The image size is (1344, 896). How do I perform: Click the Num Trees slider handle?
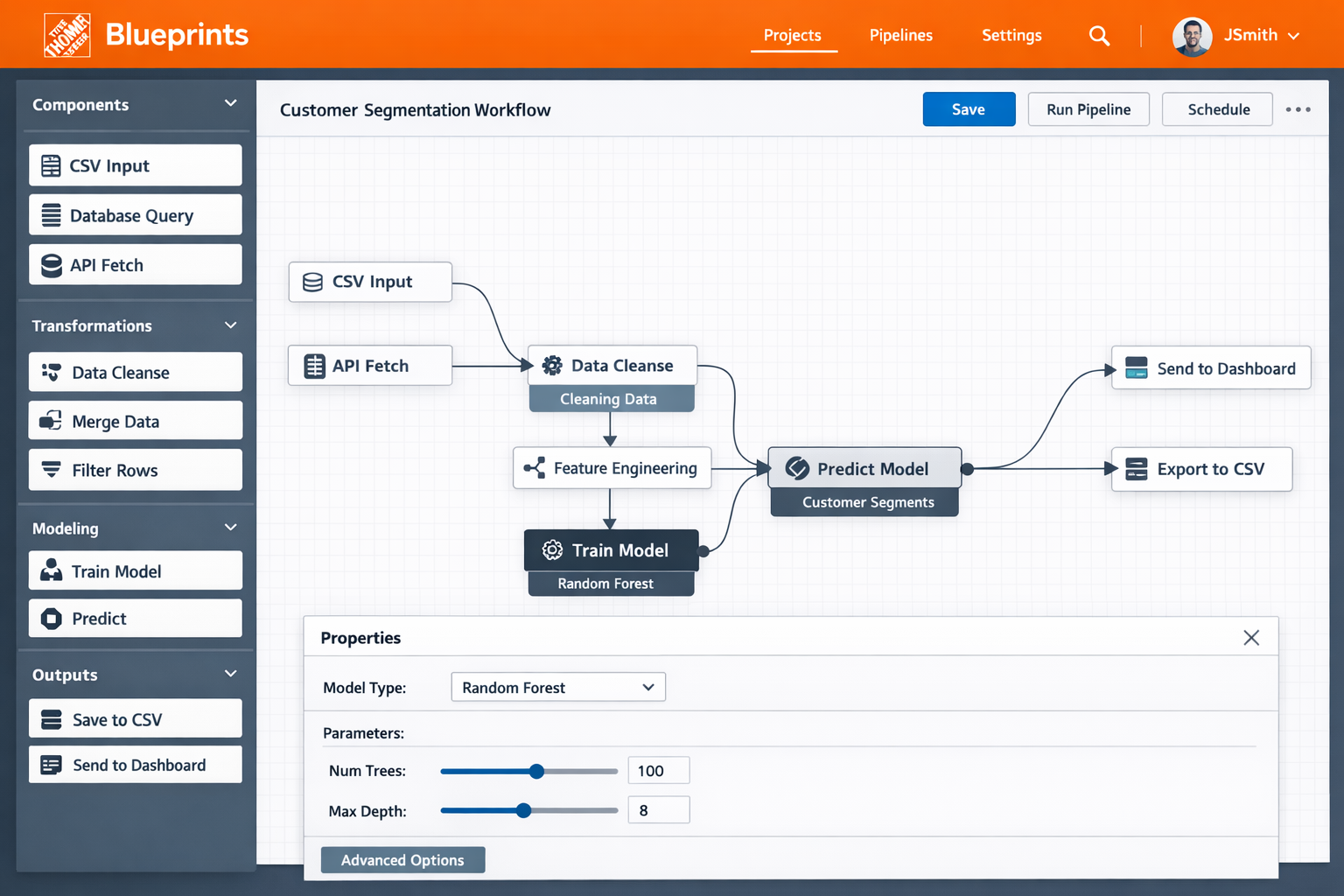pyautogui.click(x=537, y=771)
